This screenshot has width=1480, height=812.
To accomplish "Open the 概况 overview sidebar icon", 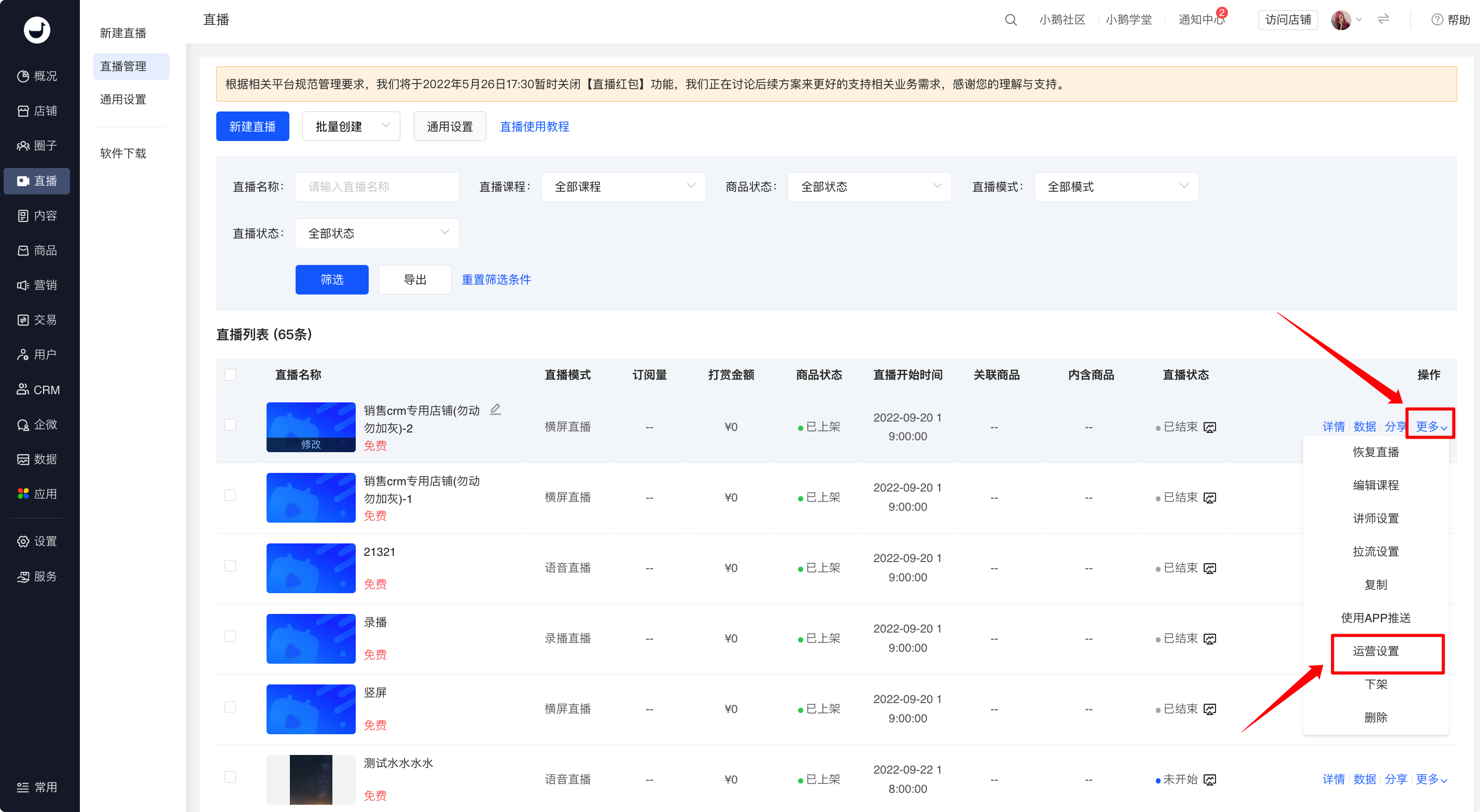I will pyautogui.click(x=23, y=76).
